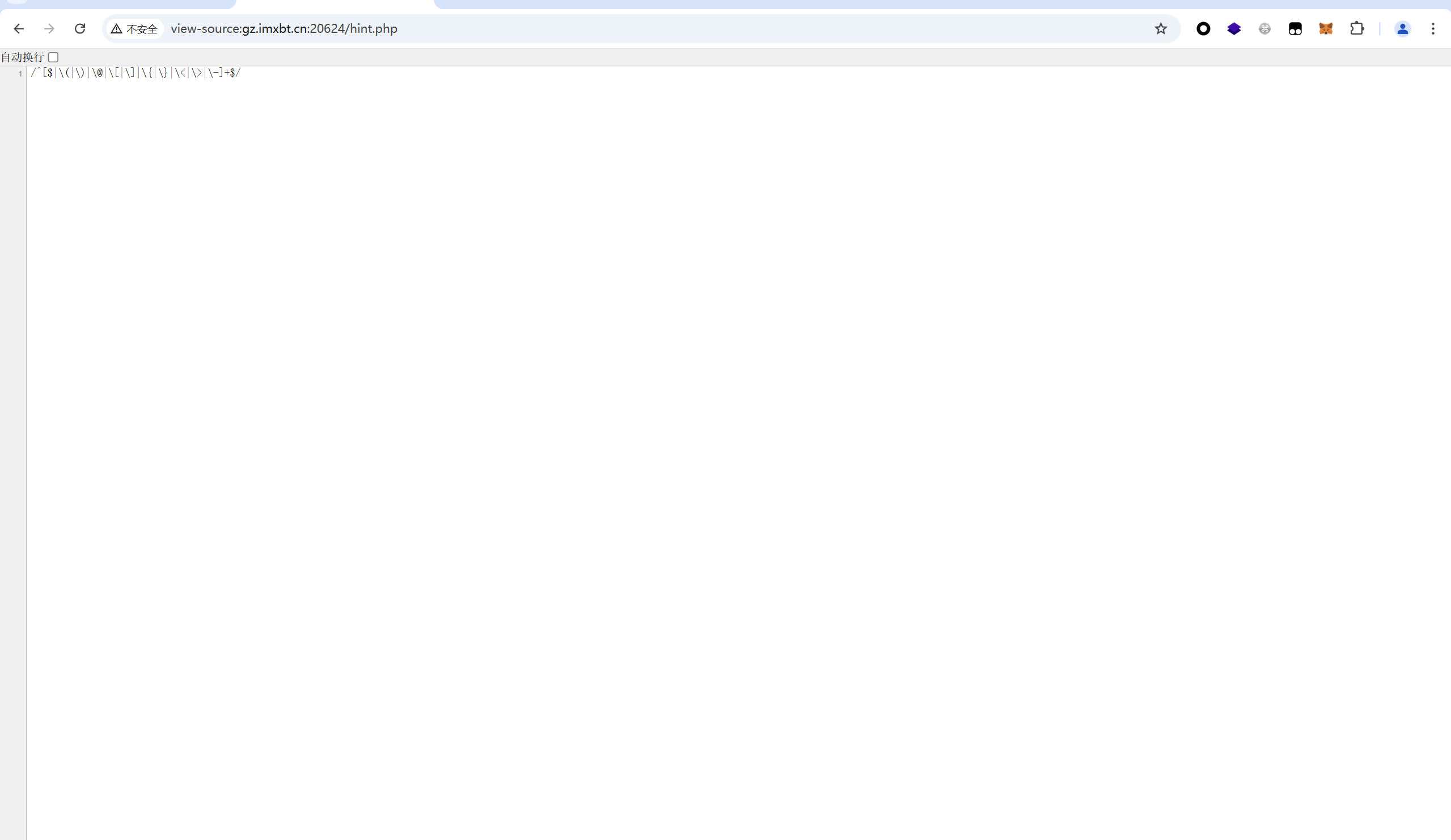Screen dimensions: 1451x840
Task: Open the Chrome profile avatar
Action: 1402,29
